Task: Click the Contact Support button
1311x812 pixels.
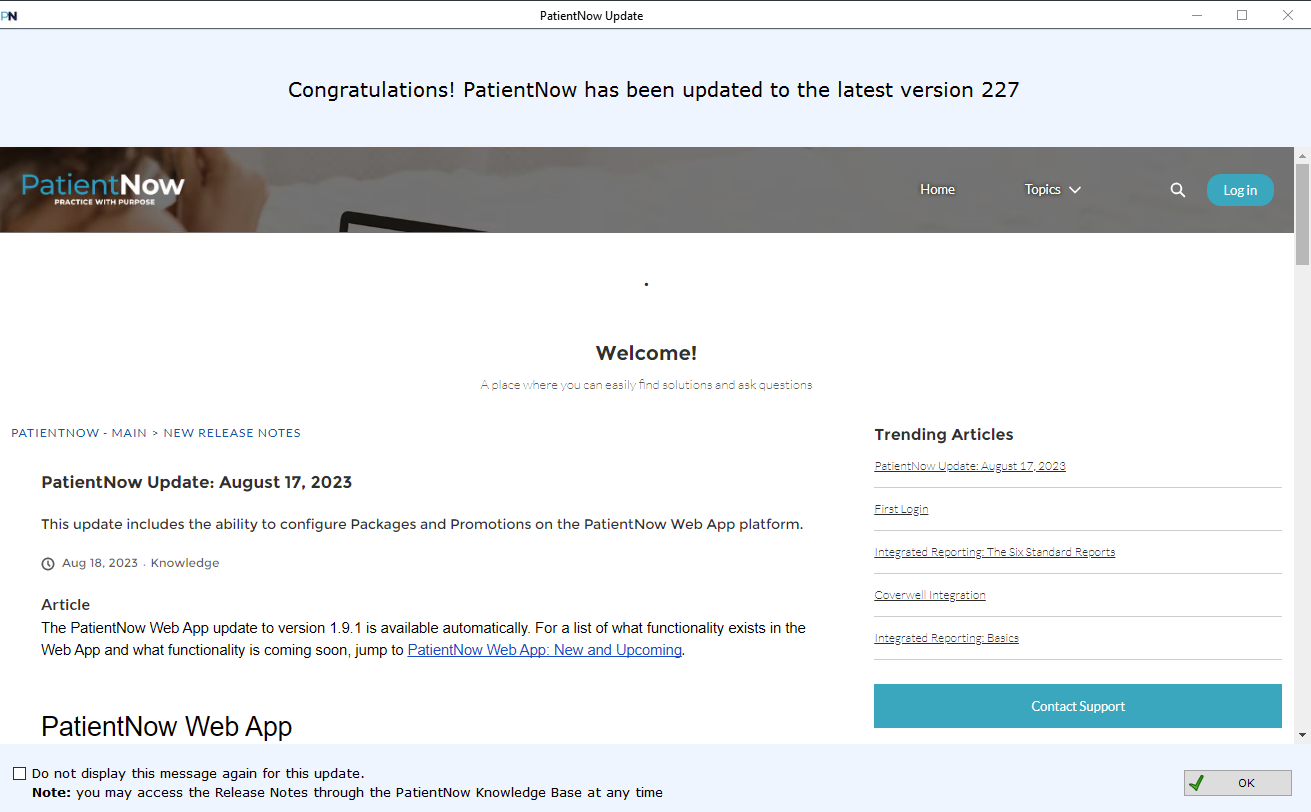Action: point(1077,706)
